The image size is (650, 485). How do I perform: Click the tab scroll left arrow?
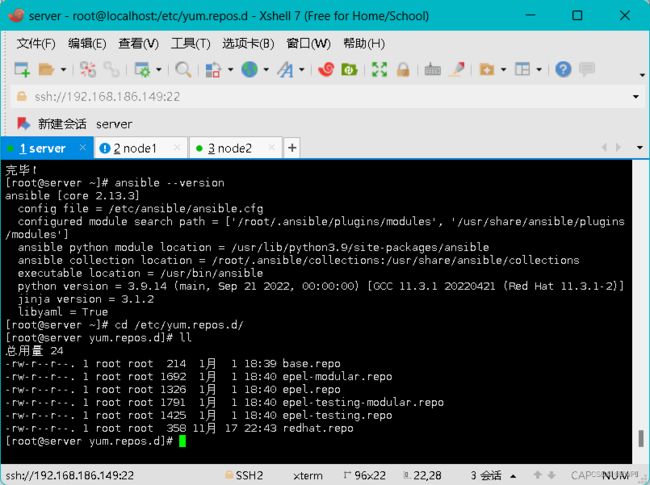pos(604,148)
